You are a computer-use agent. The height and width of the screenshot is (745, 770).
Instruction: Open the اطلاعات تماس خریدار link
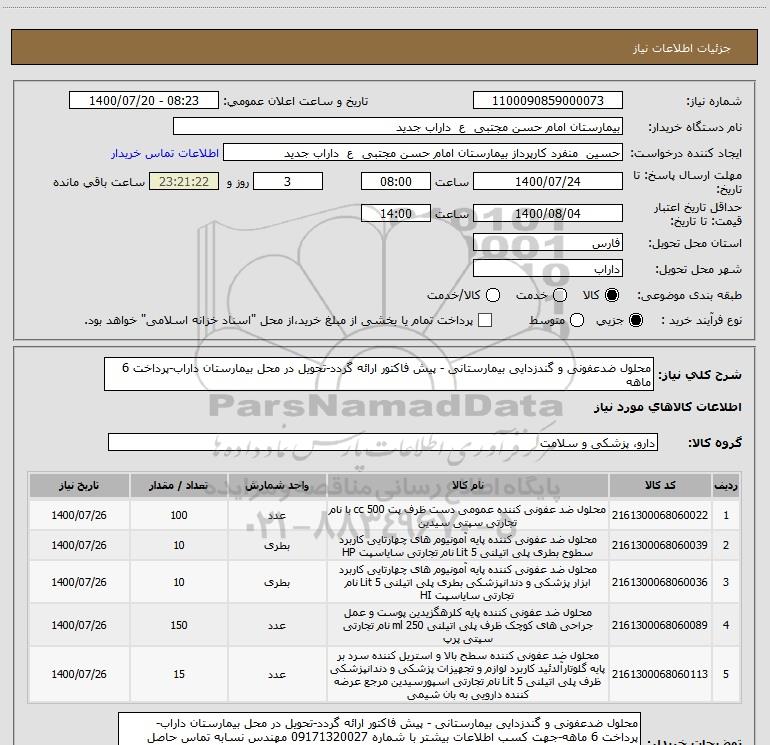[165, 153]
